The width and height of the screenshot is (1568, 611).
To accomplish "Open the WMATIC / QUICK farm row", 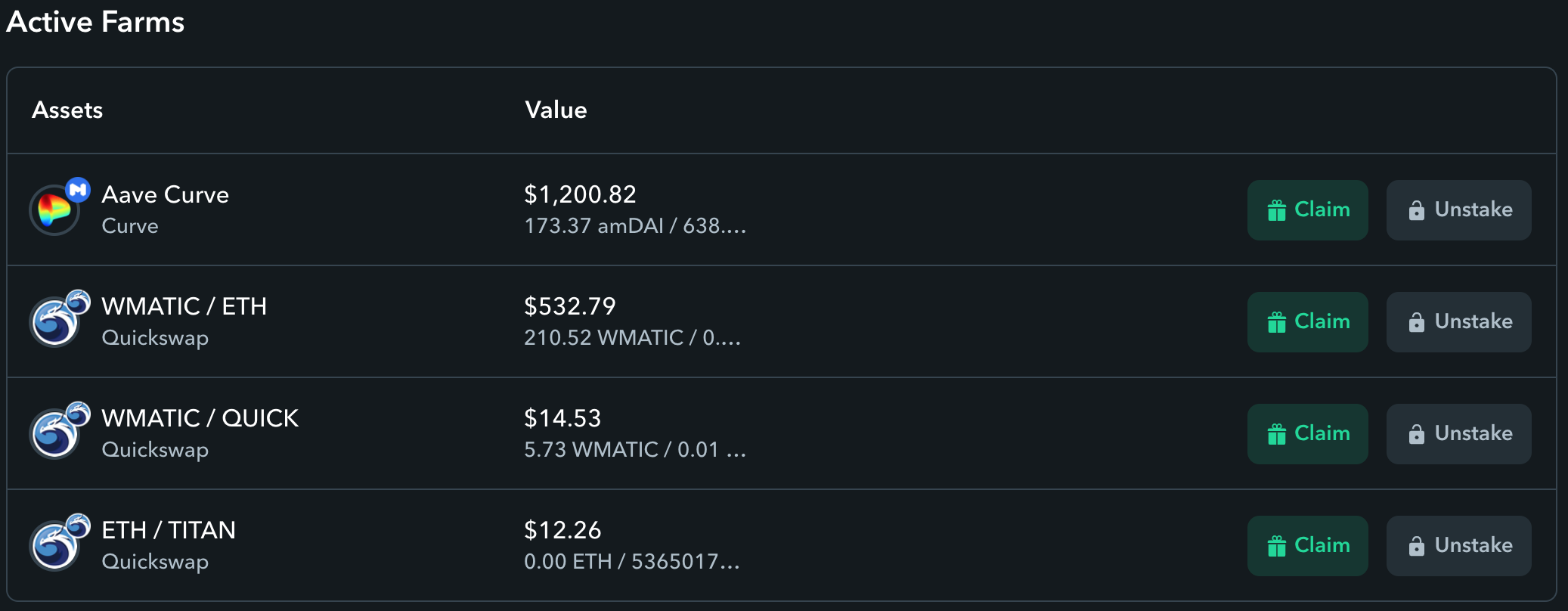I will (782, 434).
